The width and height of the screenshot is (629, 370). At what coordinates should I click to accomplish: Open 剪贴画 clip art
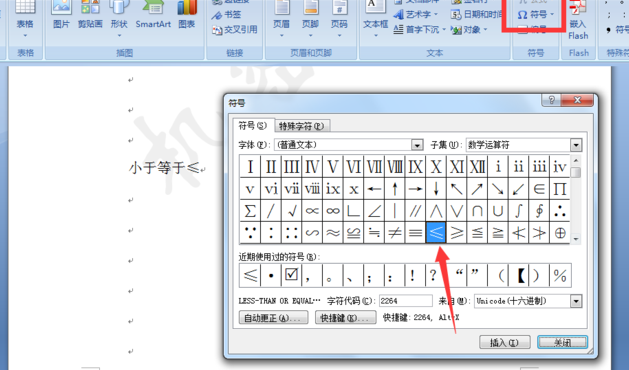[90, 16]
